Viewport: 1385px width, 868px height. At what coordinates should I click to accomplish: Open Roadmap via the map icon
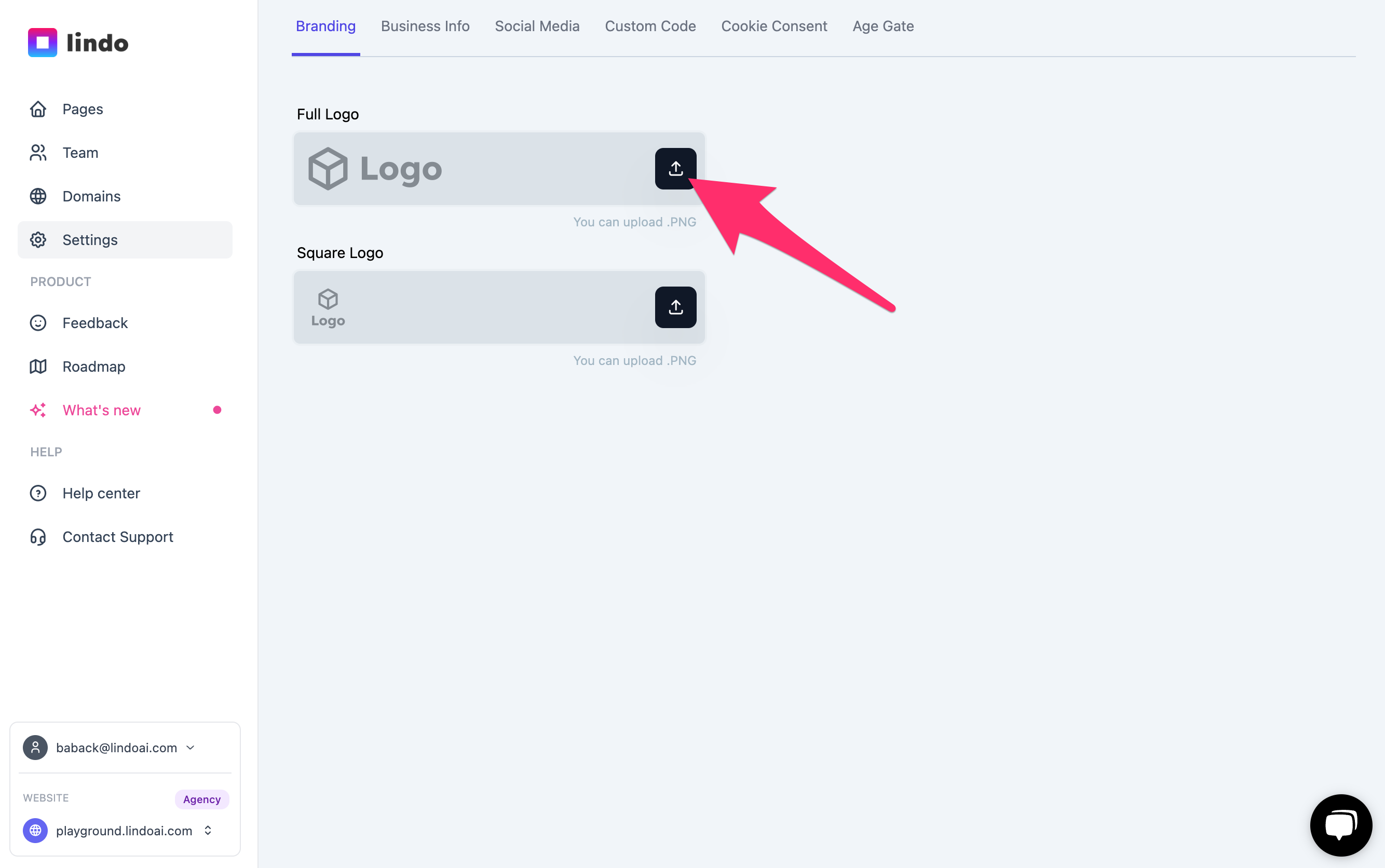click(38, 367)
